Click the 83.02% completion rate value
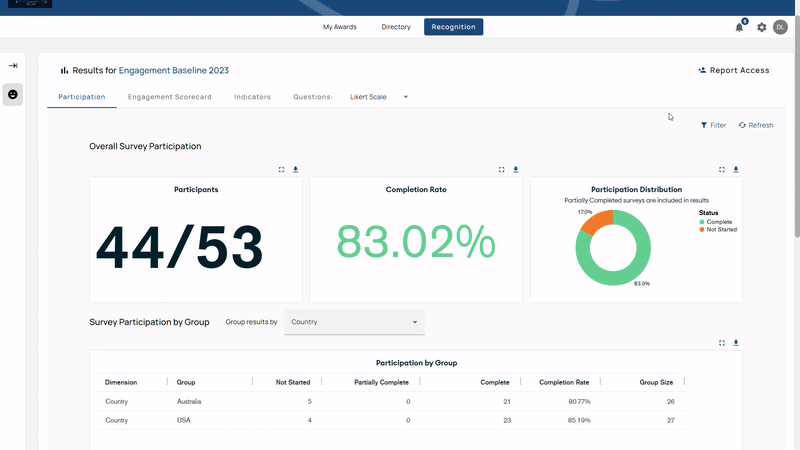 pyautogui.click(x=416, y=242)
